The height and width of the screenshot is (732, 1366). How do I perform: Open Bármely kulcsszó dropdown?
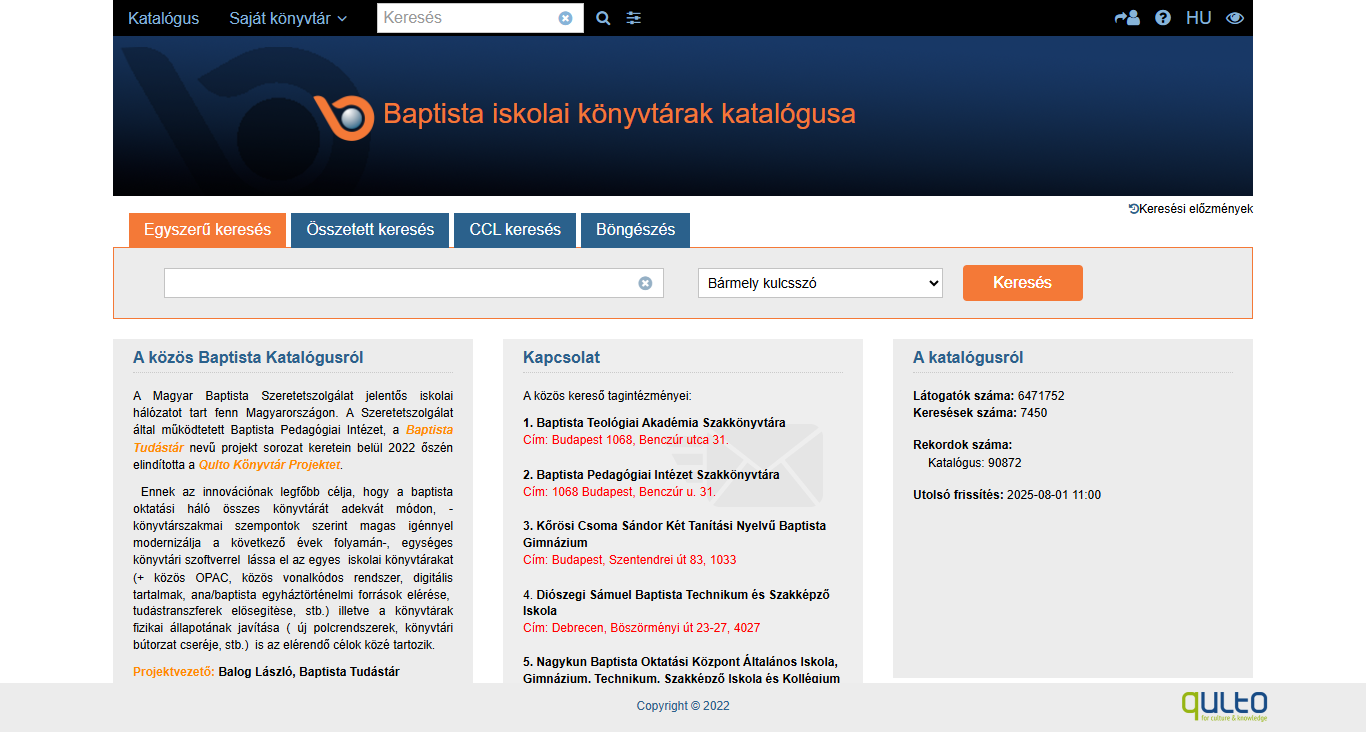(x=820, y=283)
